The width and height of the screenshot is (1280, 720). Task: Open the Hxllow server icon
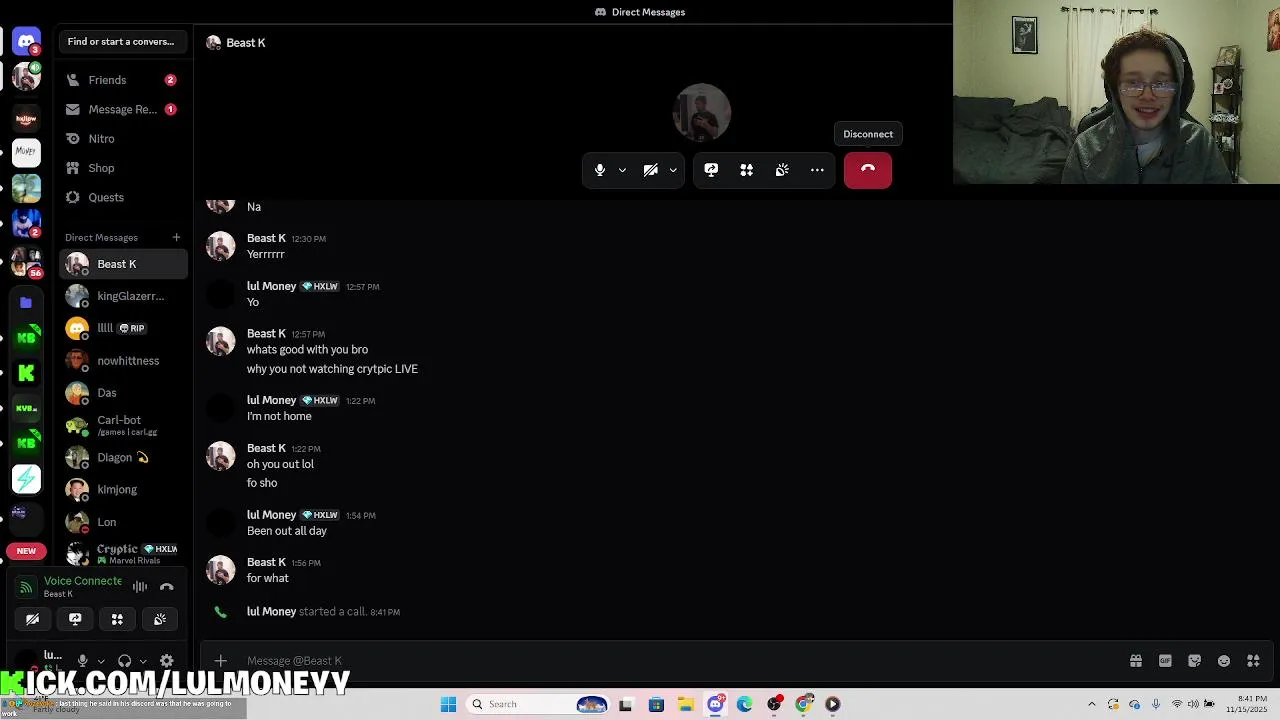26,118
